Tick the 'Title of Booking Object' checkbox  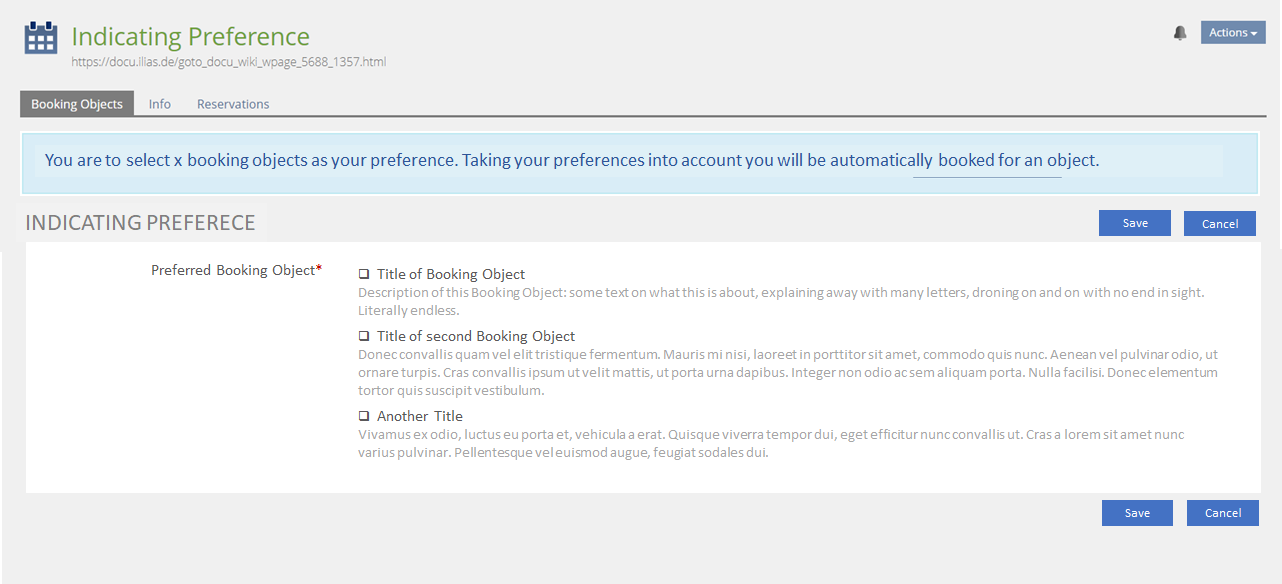(364, 274)
